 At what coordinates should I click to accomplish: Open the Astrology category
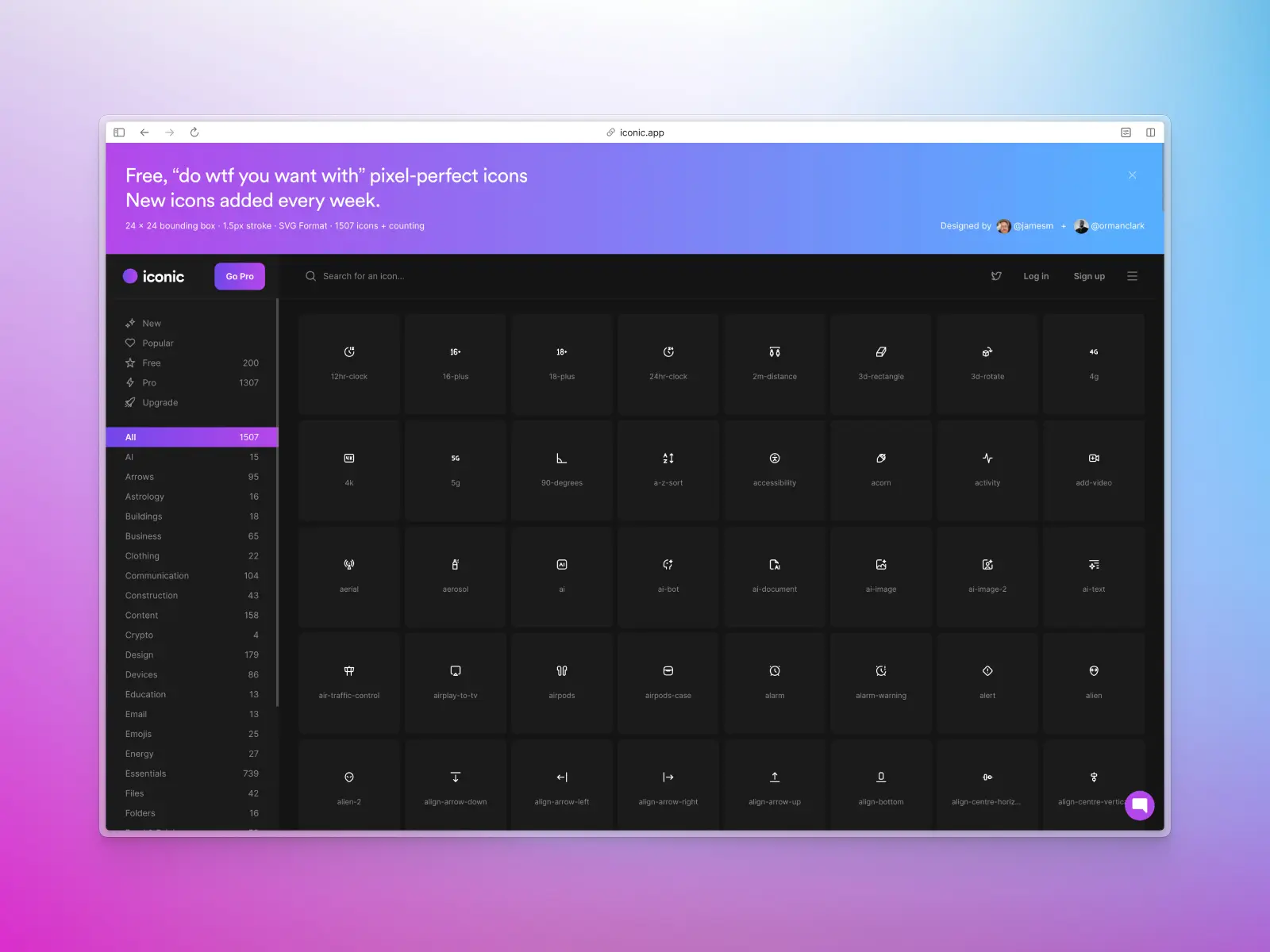click(x=192, y=497)
